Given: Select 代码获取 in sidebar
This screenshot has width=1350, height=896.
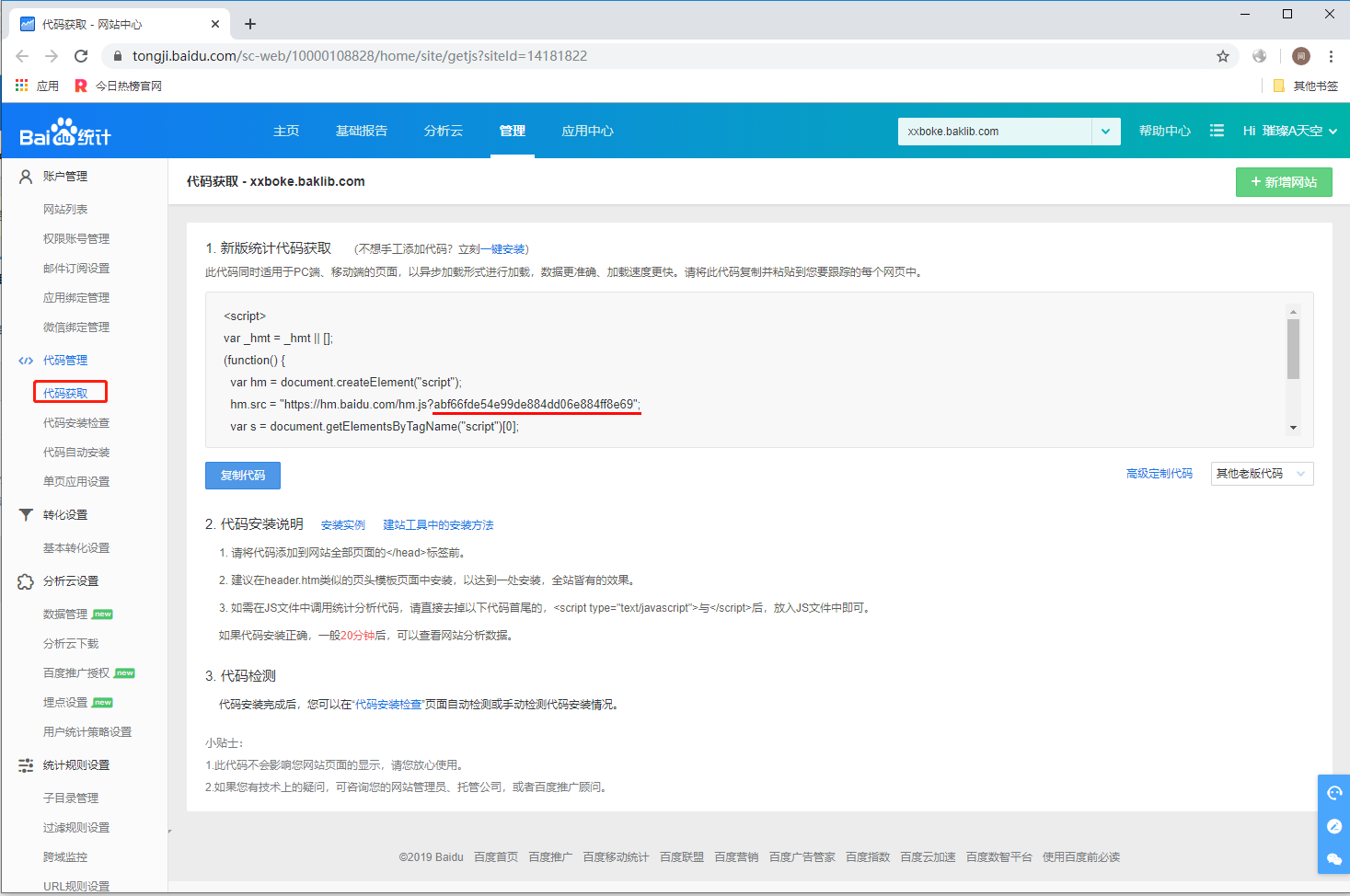Looking at the screenshot, I should tap(65, 394).
